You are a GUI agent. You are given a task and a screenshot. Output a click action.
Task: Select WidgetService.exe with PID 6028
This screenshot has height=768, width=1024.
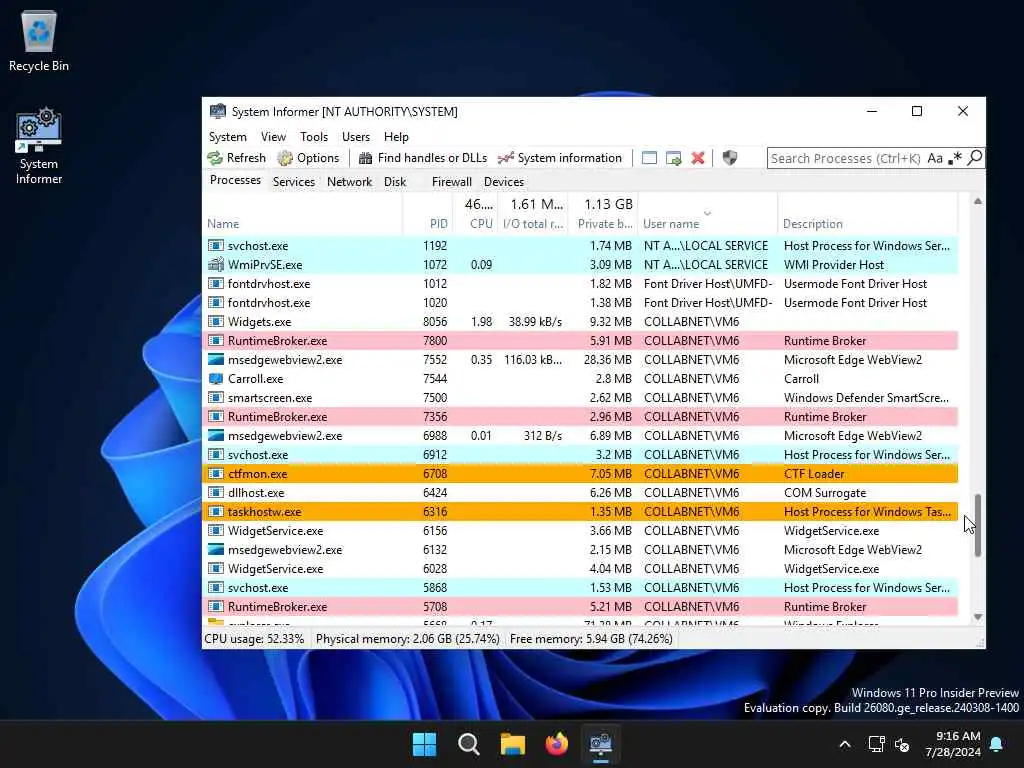click(x=580, y=568)
